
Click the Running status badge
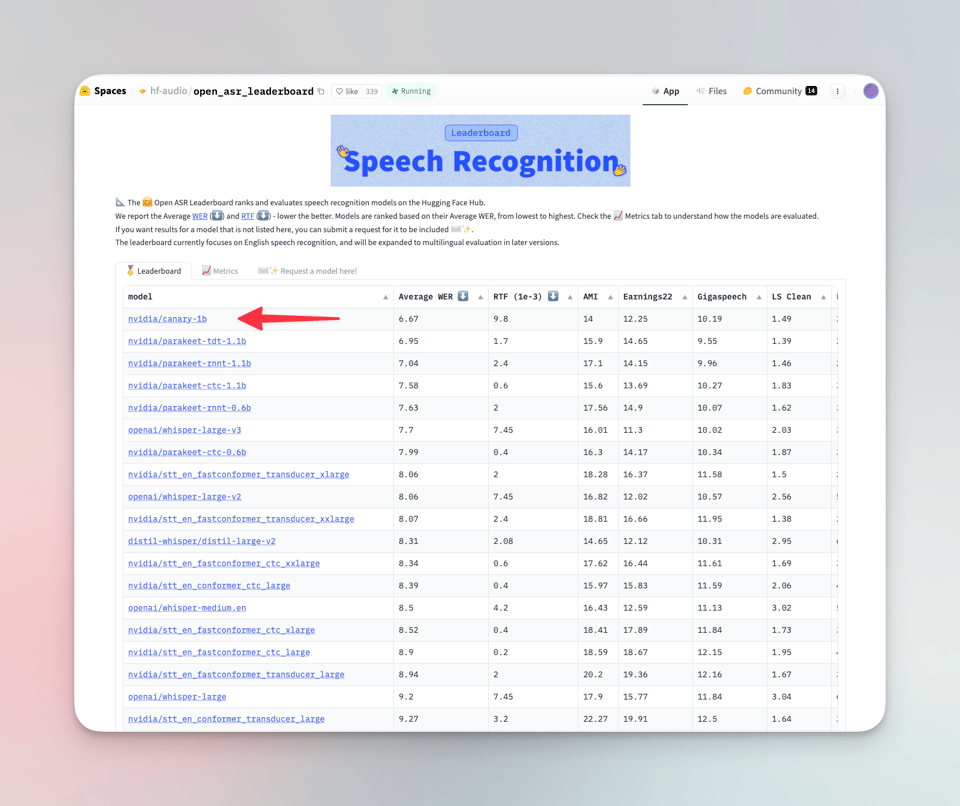click(x=411, y=91)
